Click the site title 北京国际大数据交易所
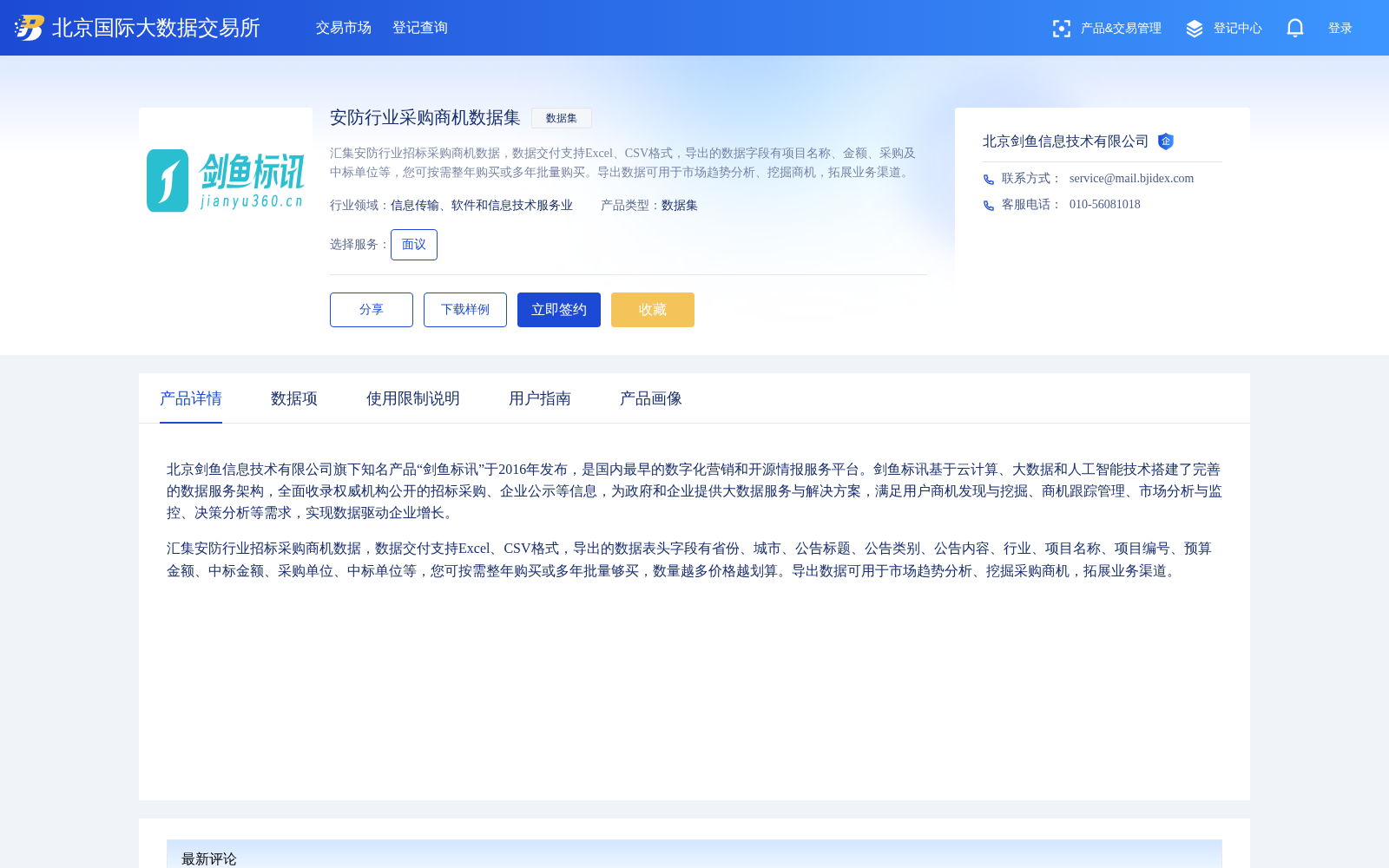Viewport: 1389px width, 868px height. coord(156,28)
